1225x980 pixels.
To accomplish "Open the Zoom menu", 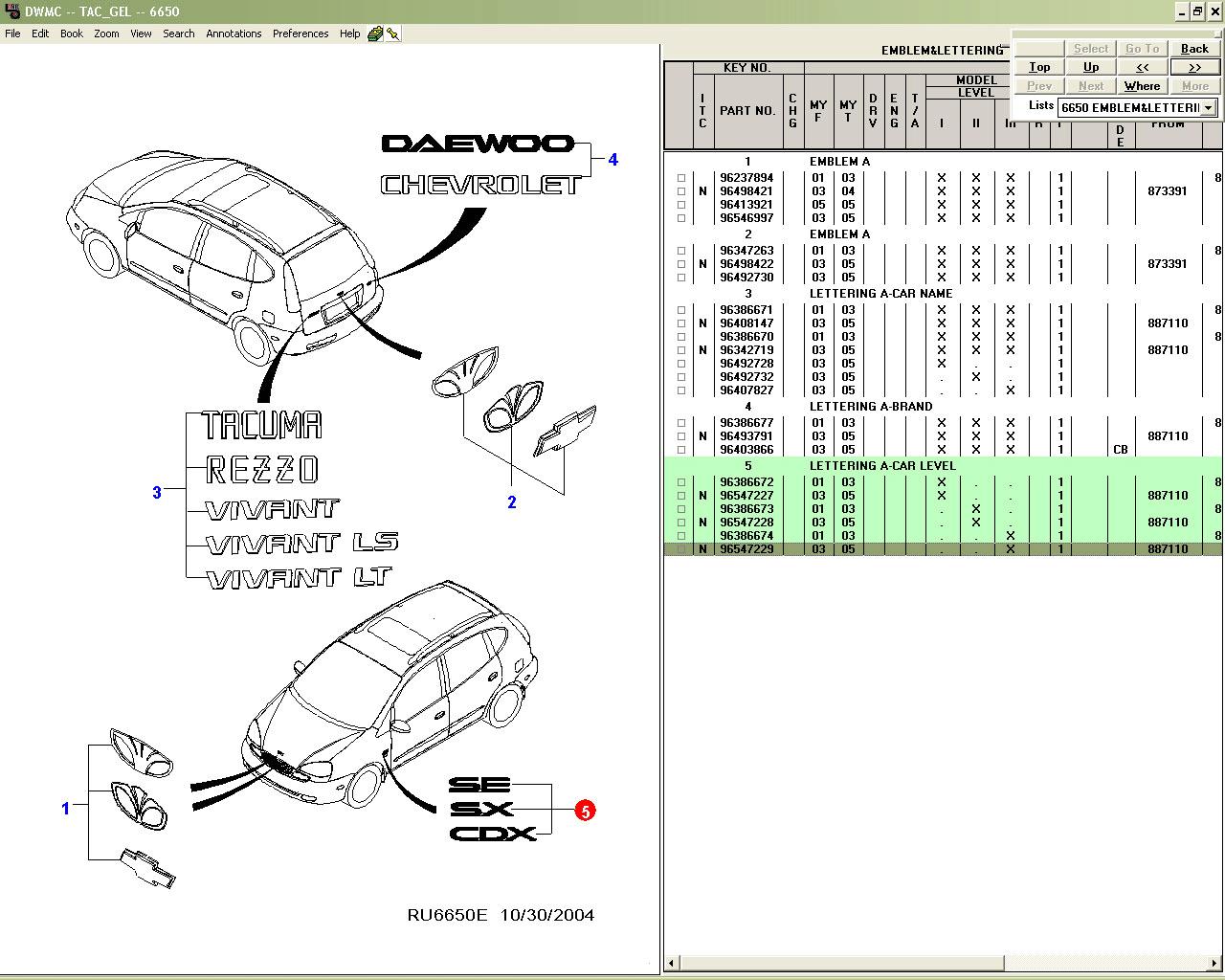I will pos(106,33).
